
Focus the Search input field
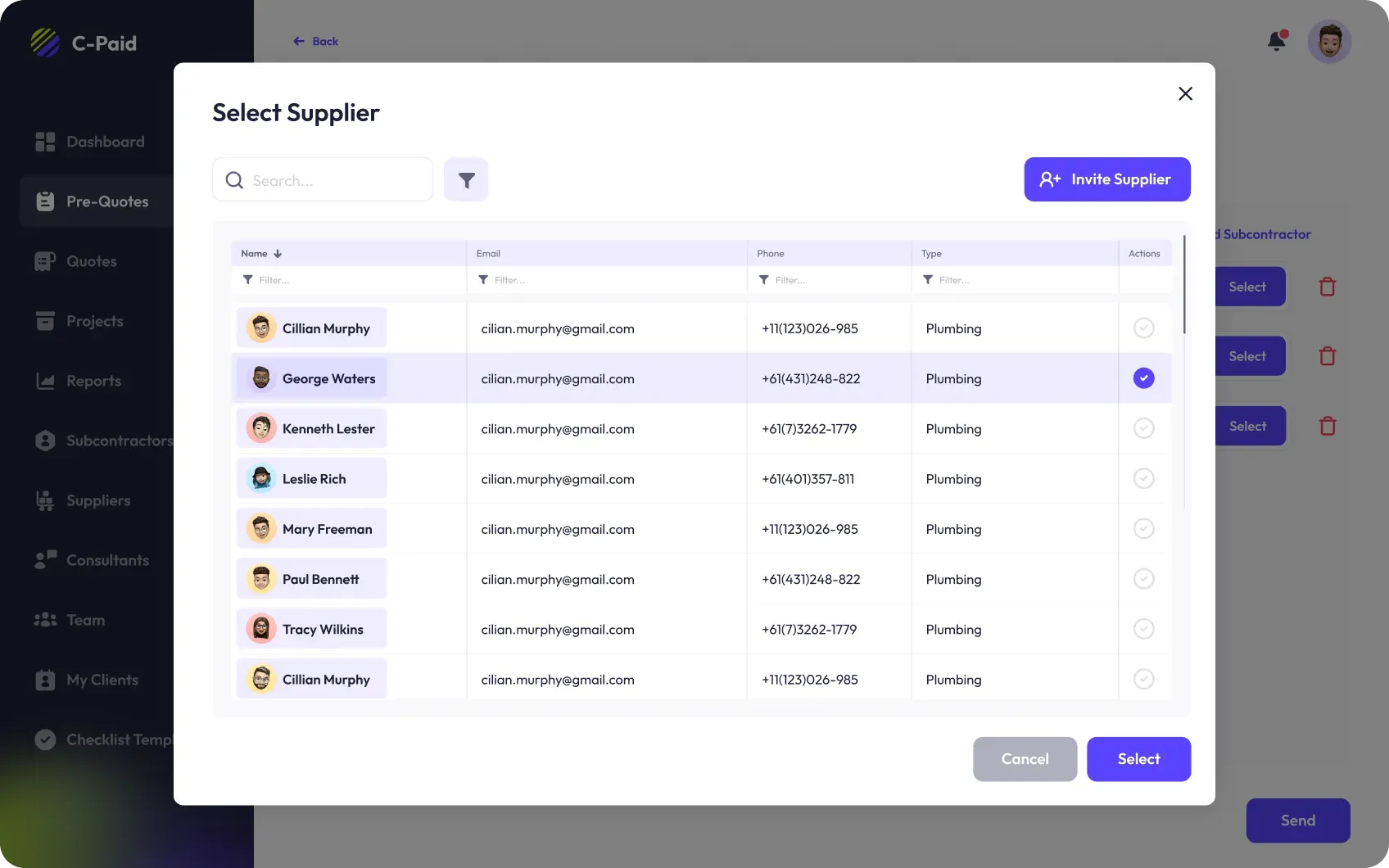[336, 180]
